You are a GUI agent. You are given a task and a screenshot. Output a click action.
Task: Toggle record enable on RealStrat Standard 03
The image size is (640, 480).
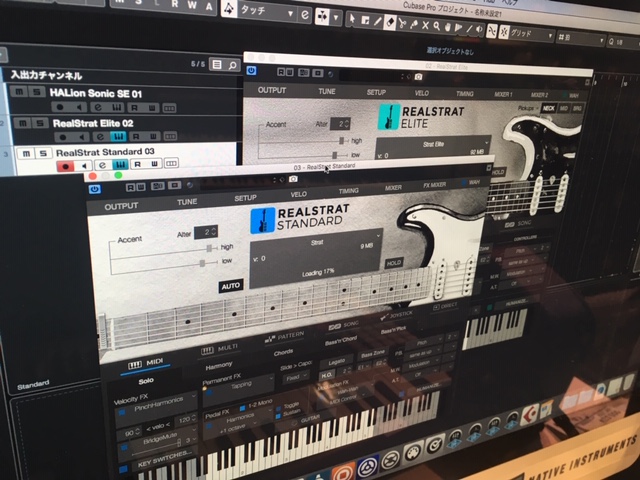coord(65,166)
